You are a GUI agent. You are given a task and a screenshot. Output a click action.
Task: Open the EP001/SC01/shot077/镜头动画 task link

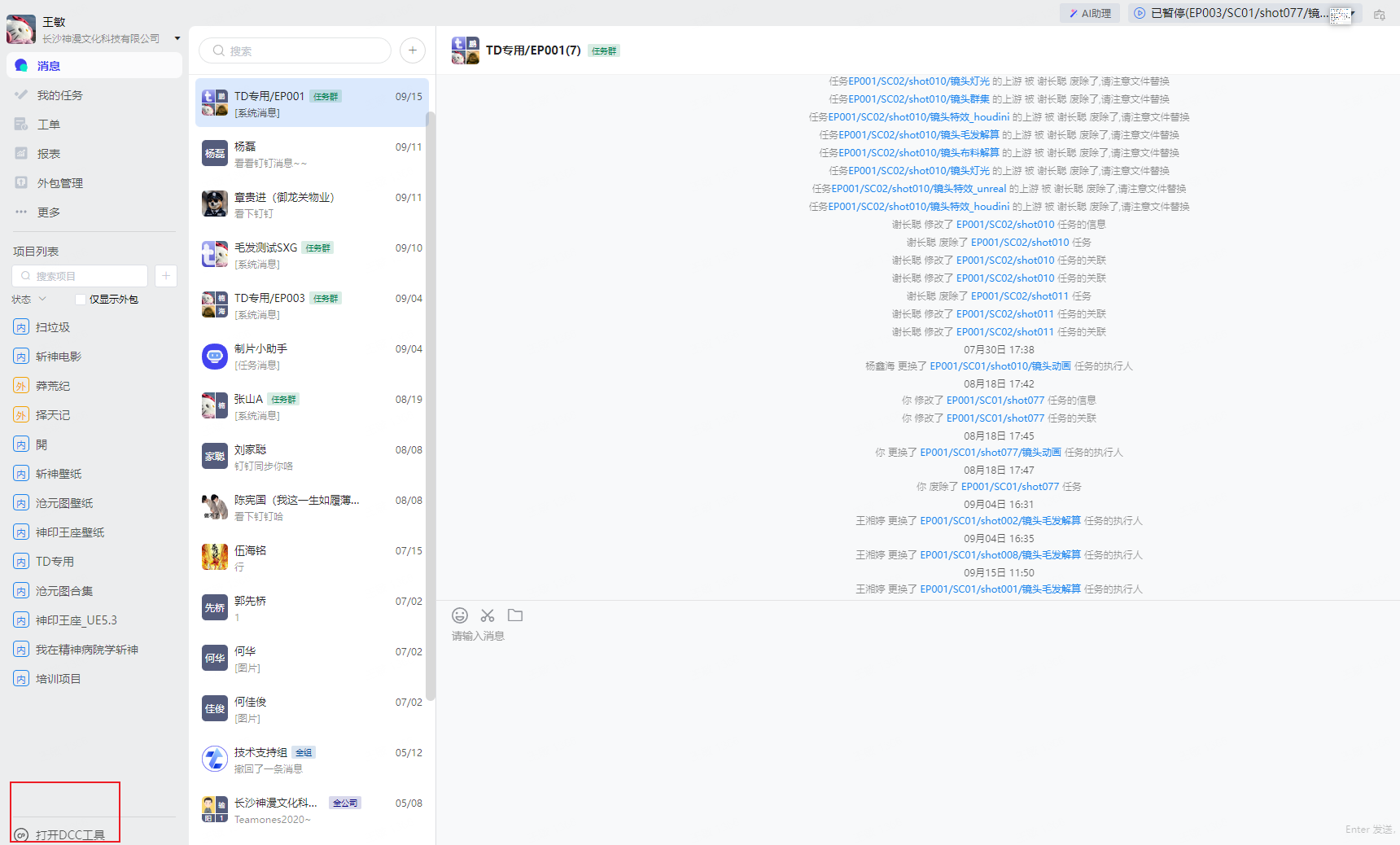991,453
